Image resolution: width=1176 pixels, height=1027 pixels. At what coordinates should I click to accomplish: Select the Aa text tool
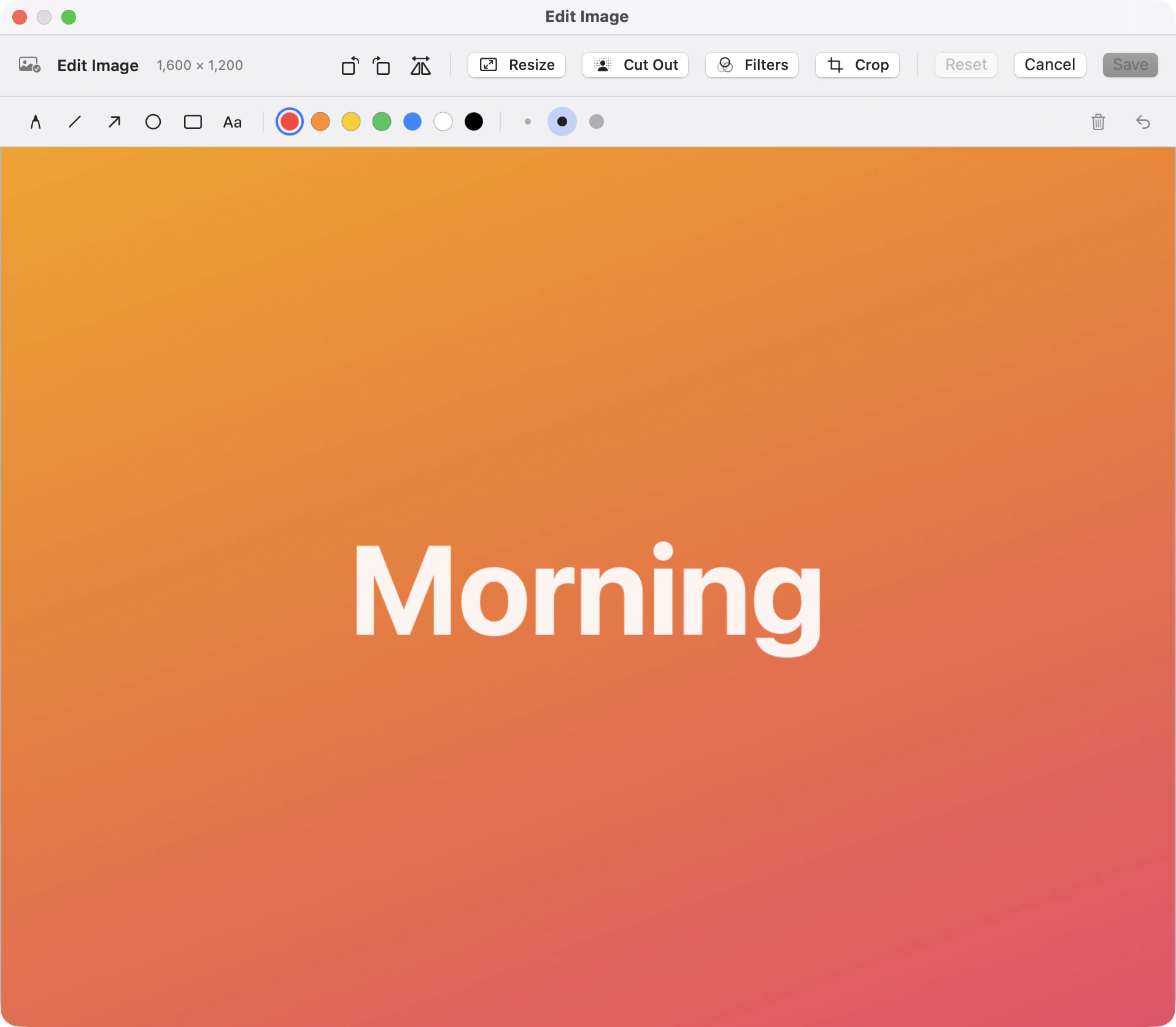click(232, 122)
